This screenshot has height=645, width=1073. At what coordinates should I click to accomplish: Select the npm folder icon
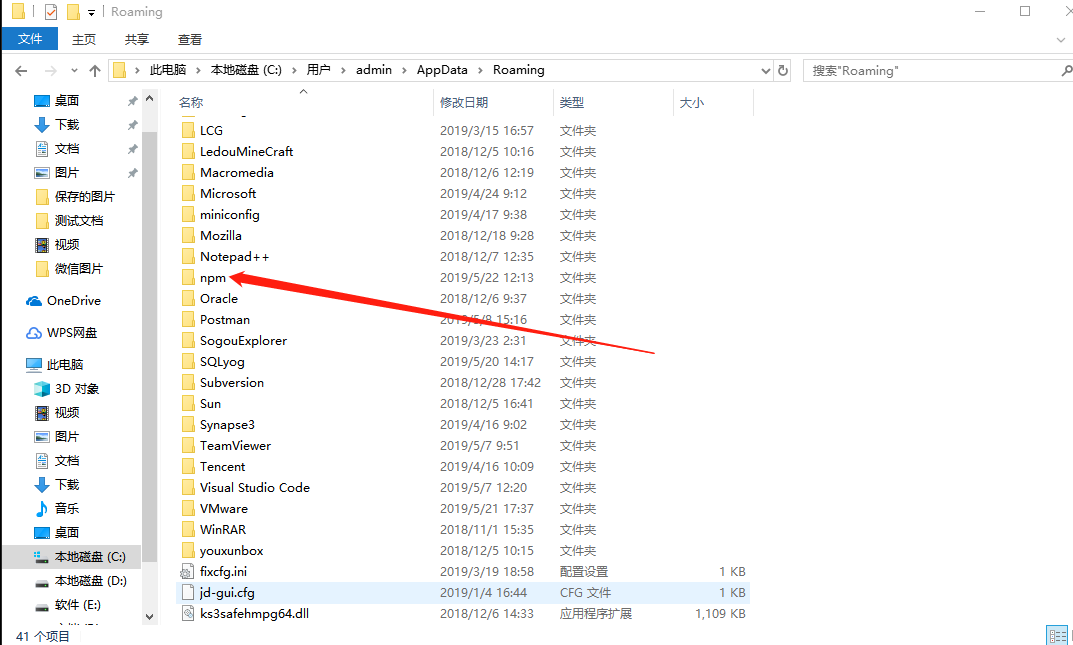[188, 277]
